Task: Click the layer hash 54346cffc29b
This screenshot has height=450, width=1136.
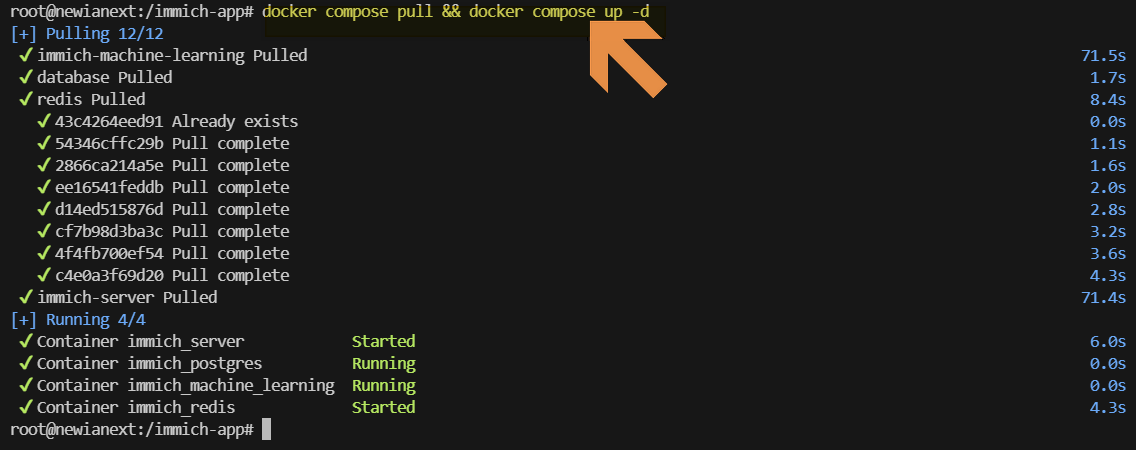Action: point(109,143)
